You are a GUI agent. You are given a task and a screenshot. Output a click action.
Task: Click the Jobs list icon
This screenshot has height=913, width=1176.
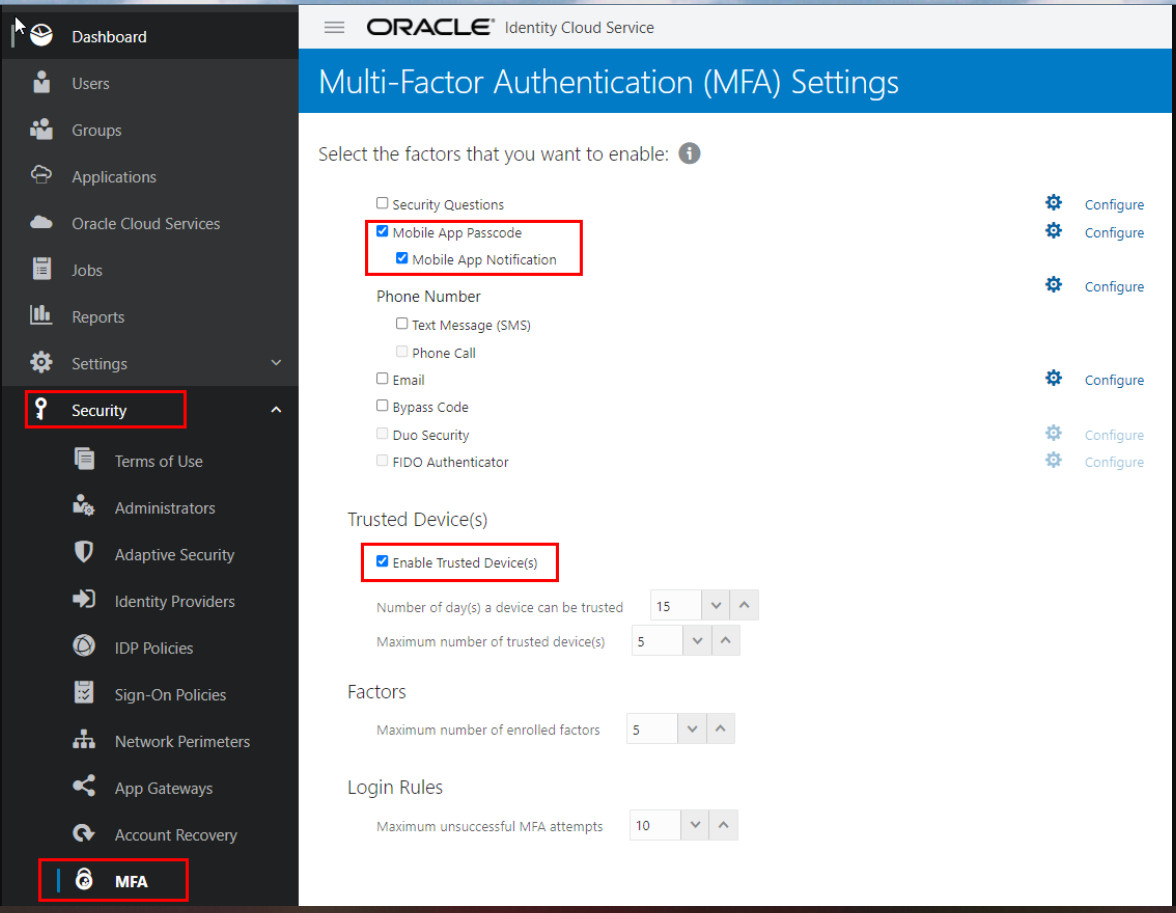(x=42, y=269)
